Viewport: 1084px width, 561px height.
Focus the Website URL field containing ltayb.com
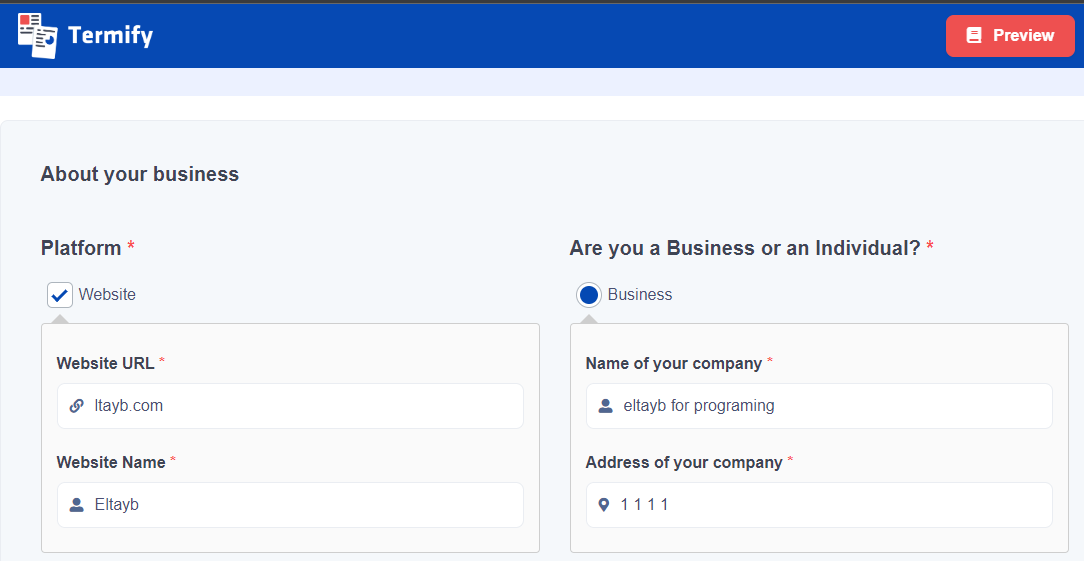pos(300,406)
